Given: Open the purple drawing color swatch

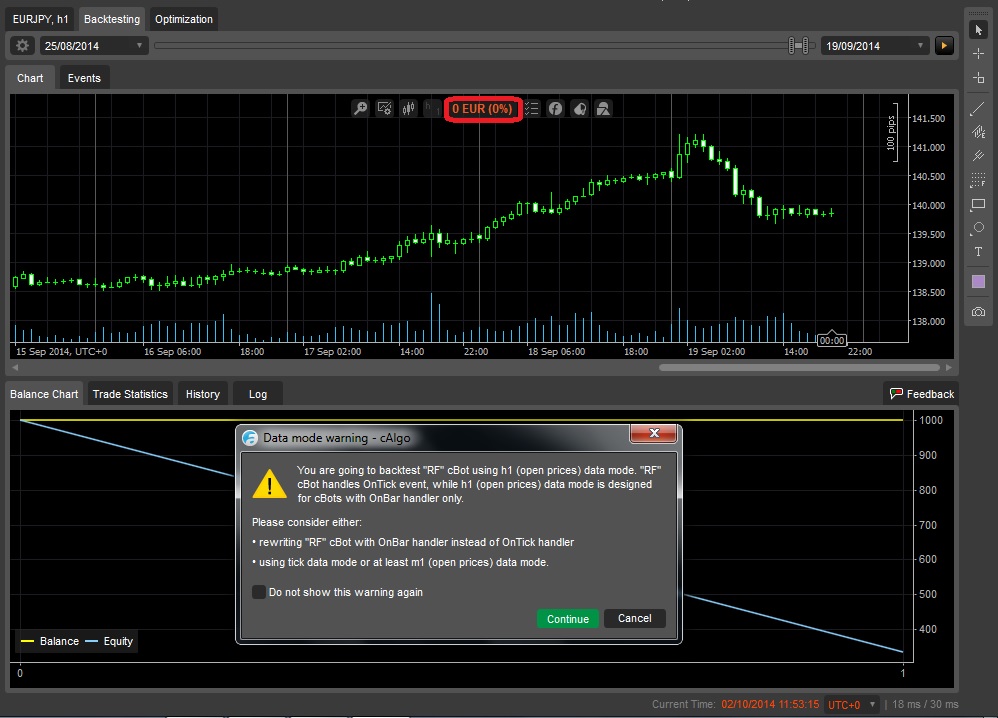Looking at the screenshot, I should tap(978, 281).
